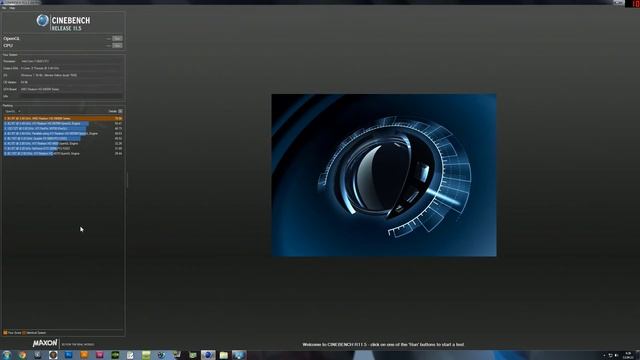
Task: Open the Windows Start menu
Action: tap(7, 355)
